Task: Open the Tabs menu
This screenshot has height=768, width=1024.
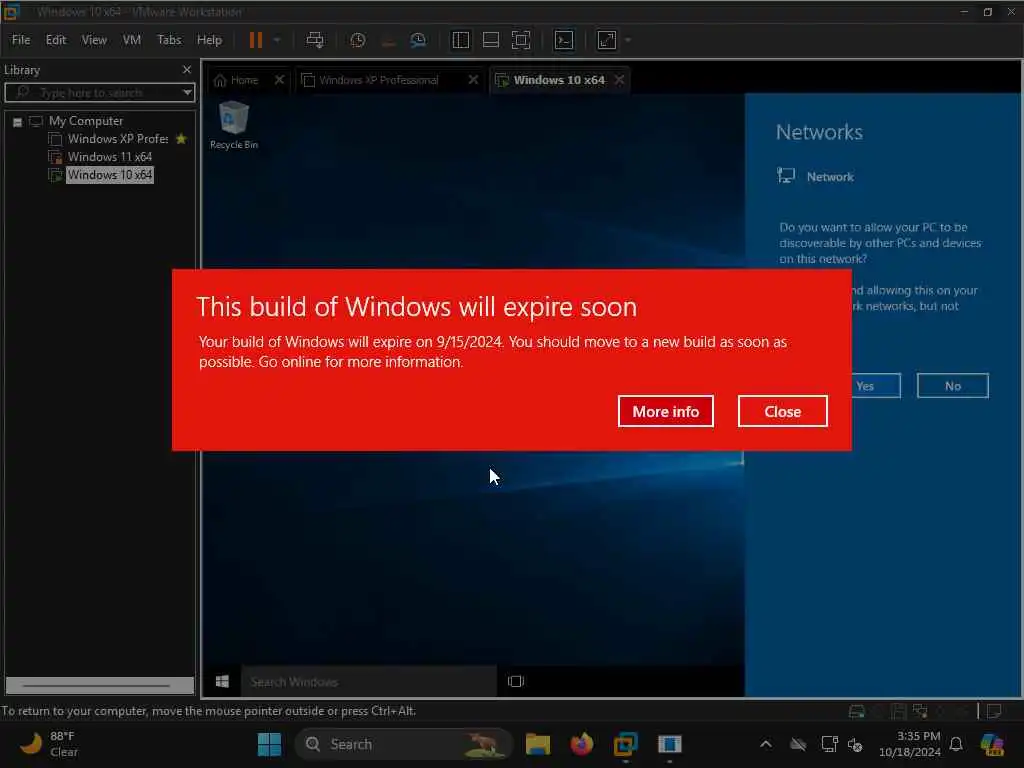Action: click(x=169, y=40)
